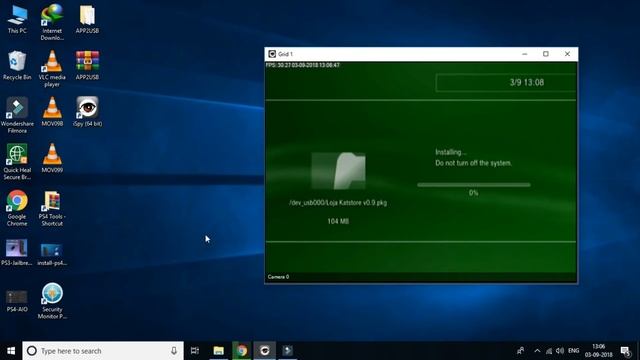This screenshot has height=360, width=640.
Task: Open the volume tray icon
Action: click(x=560, y=351)
